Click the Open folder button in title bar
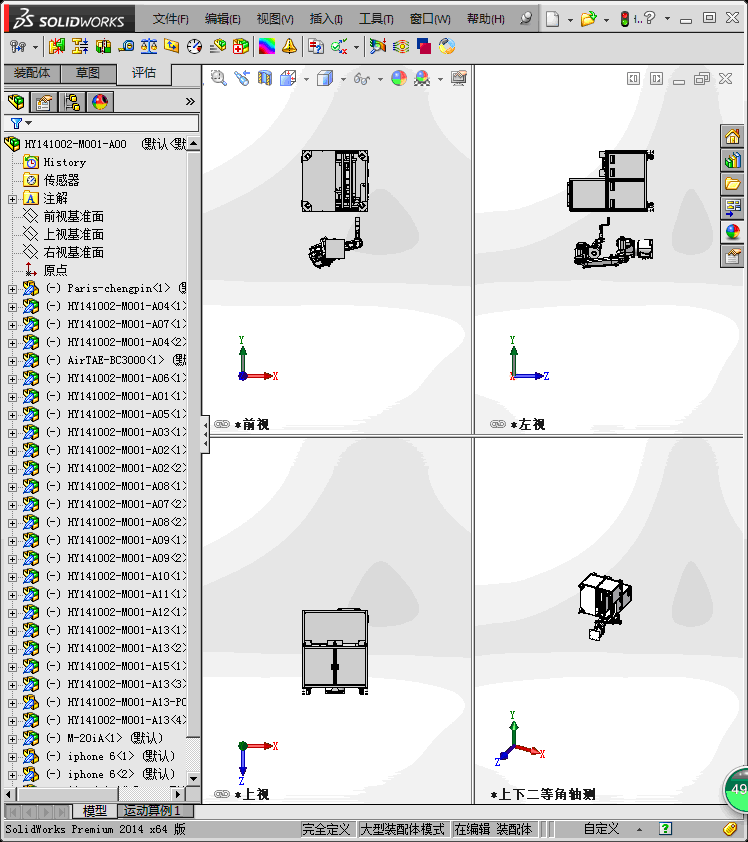The height and width of the screenshot is (842, 748). (x=589, y=19)
